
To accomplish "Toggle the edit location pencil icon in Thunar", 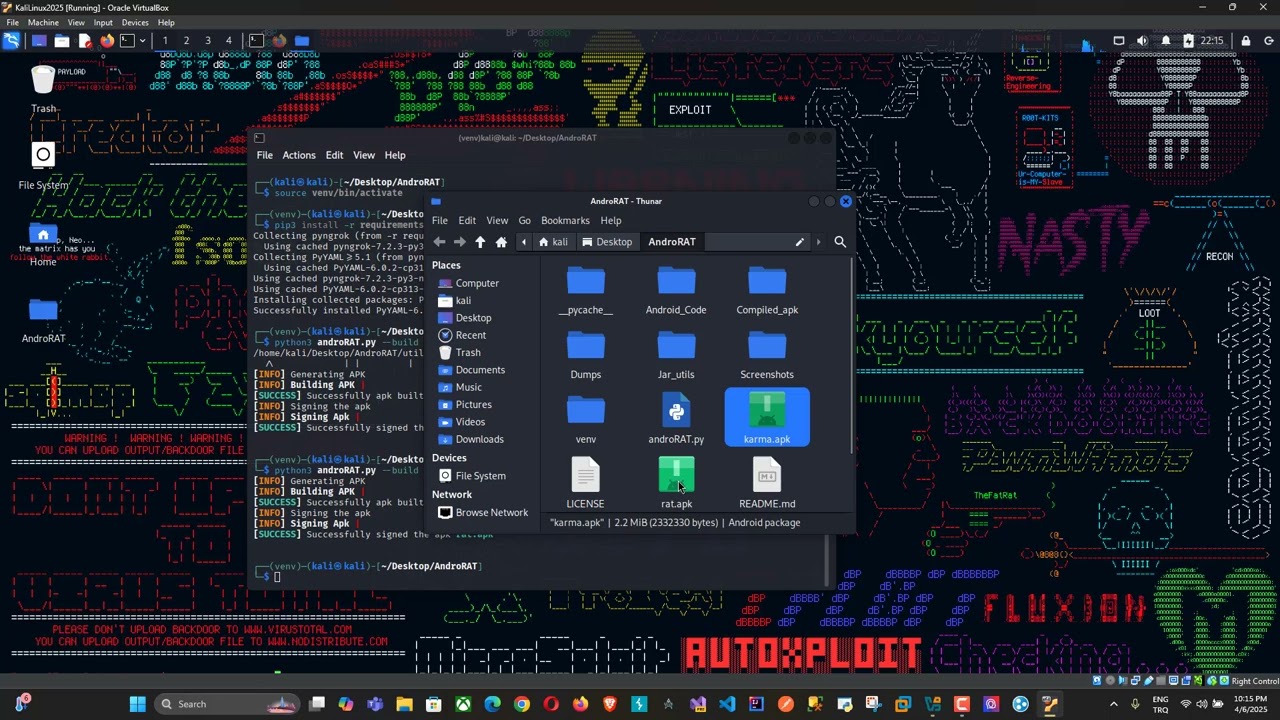I will pyautogui.click(x=799, y=242).
